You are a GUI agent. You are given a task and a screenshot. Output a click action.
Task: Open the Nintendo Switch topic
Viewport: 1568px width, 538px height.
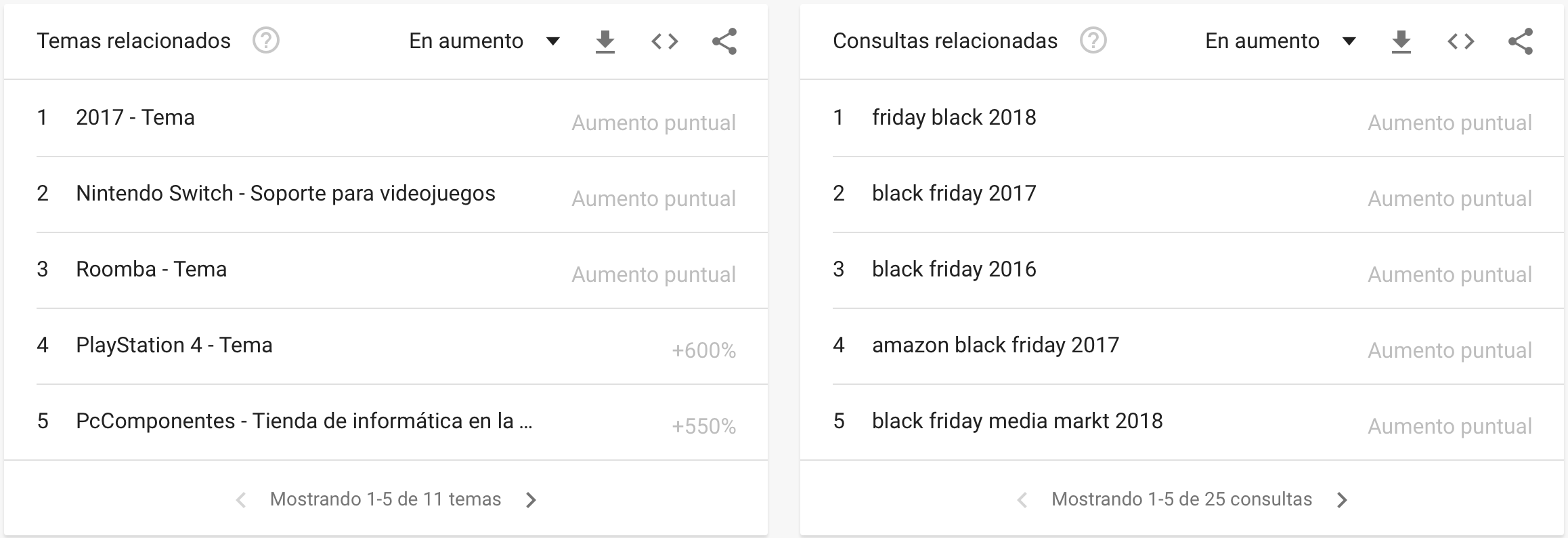pyautogui.click(x=402, y=194)
